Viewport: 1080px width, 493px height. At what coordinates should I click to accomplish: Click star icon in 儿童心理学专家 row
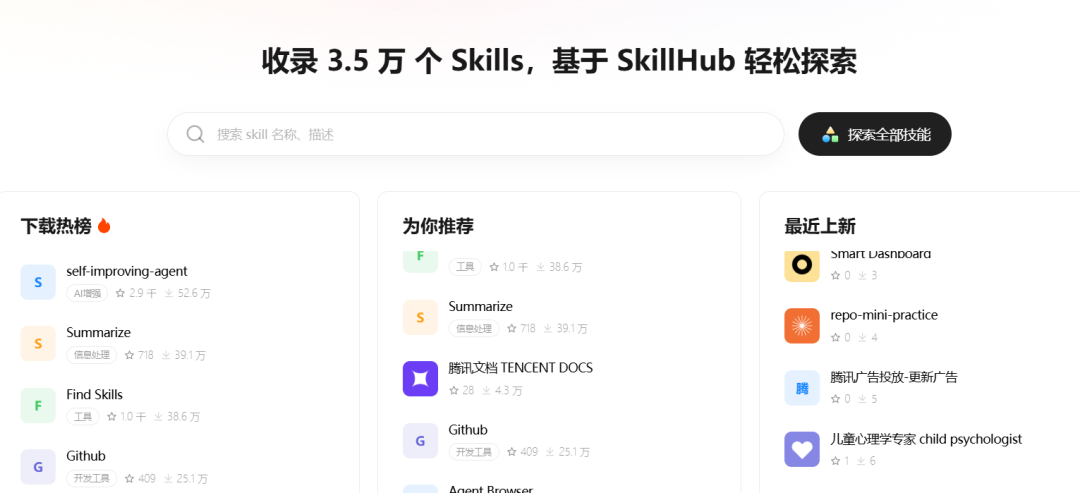[835, 461]
